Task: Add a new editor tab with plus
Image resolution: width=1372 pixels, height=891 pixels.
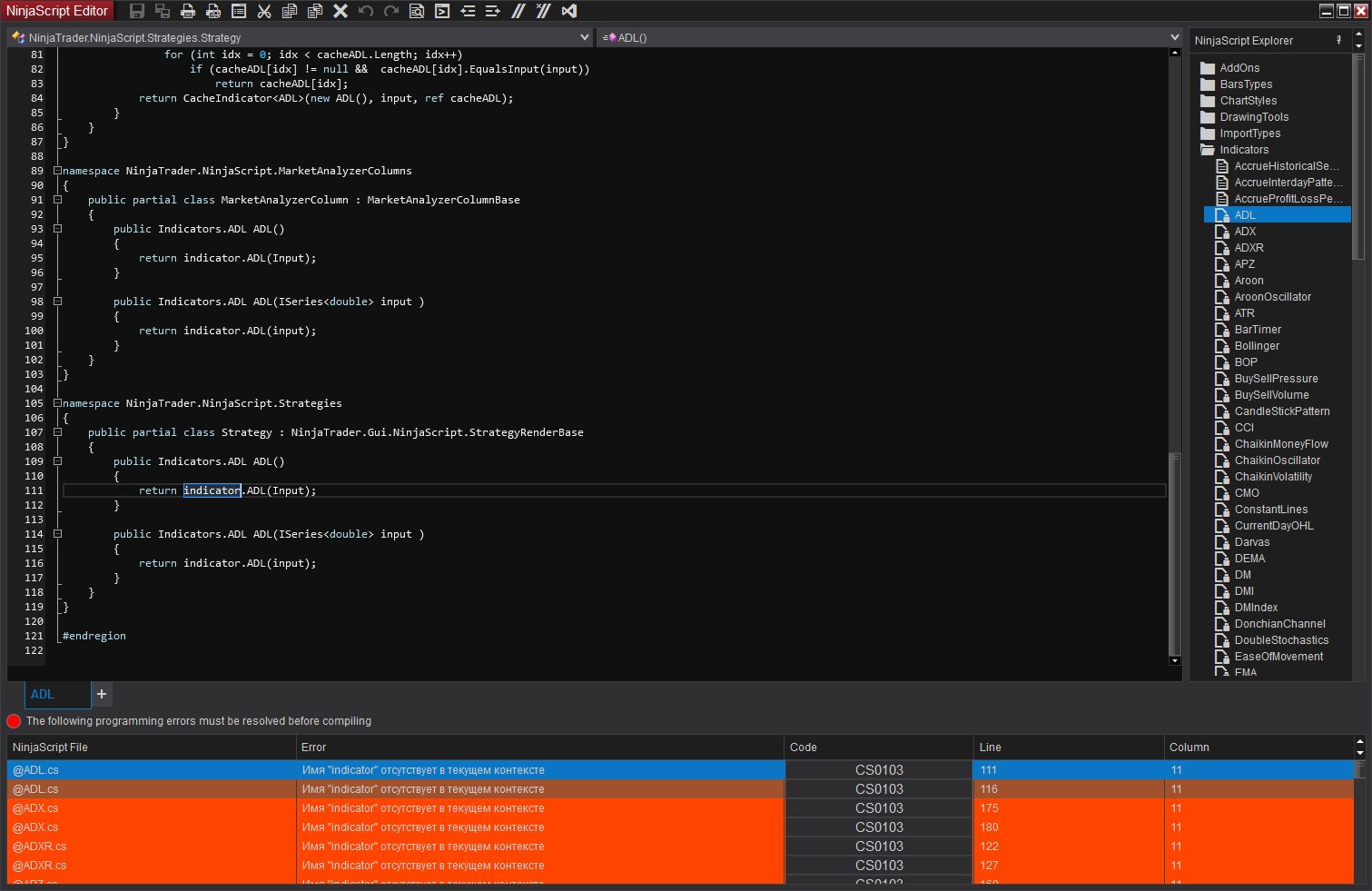Action: (102, 694)
